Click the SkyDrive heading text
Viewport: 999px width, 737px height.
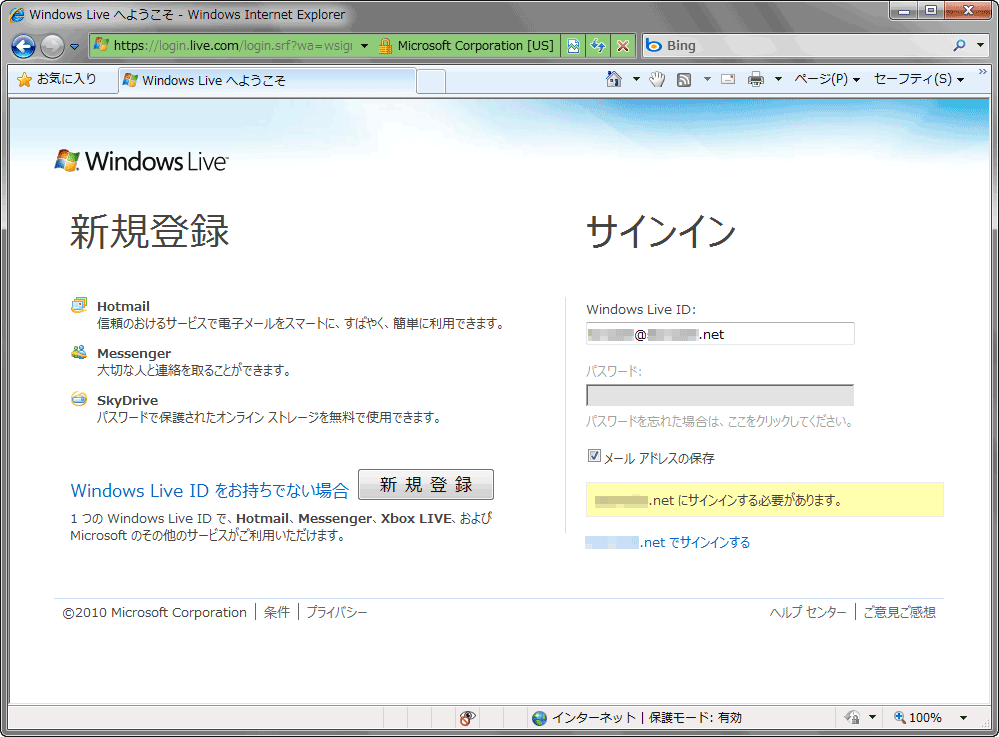coord(127,401)
